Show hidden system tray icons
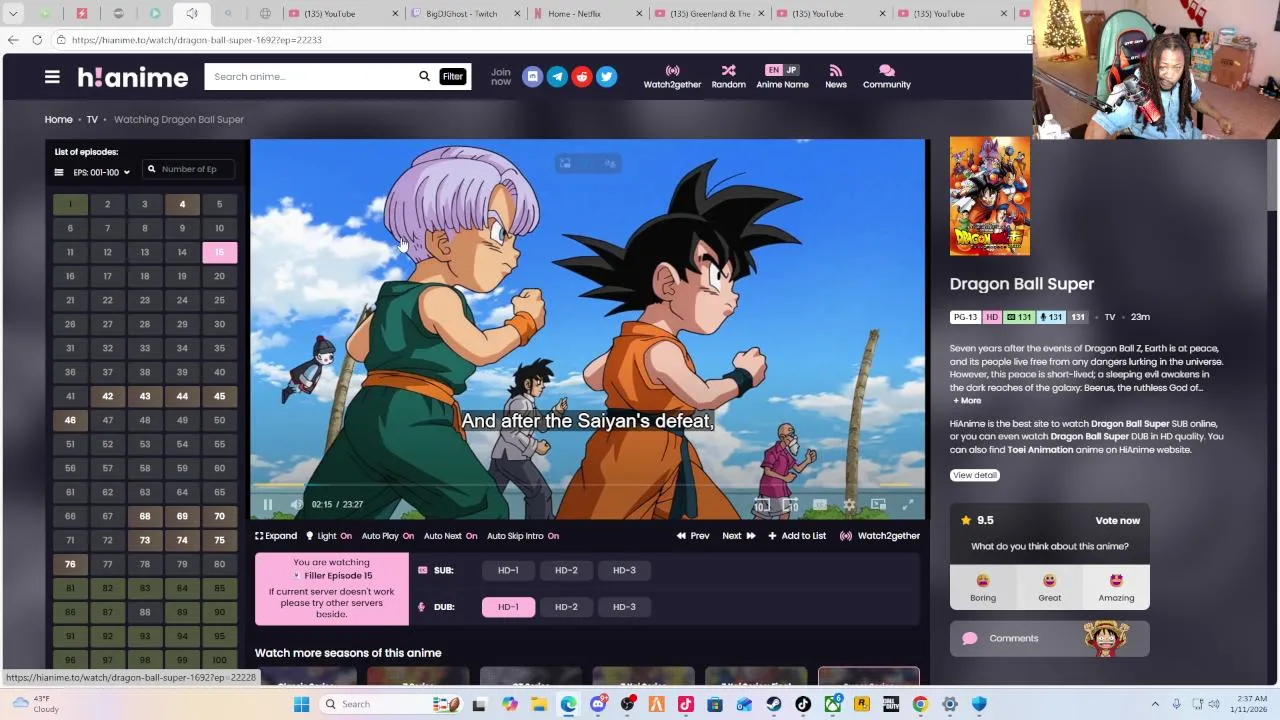The width and height of the screenshot is (1280, 720). point(1155,704)
